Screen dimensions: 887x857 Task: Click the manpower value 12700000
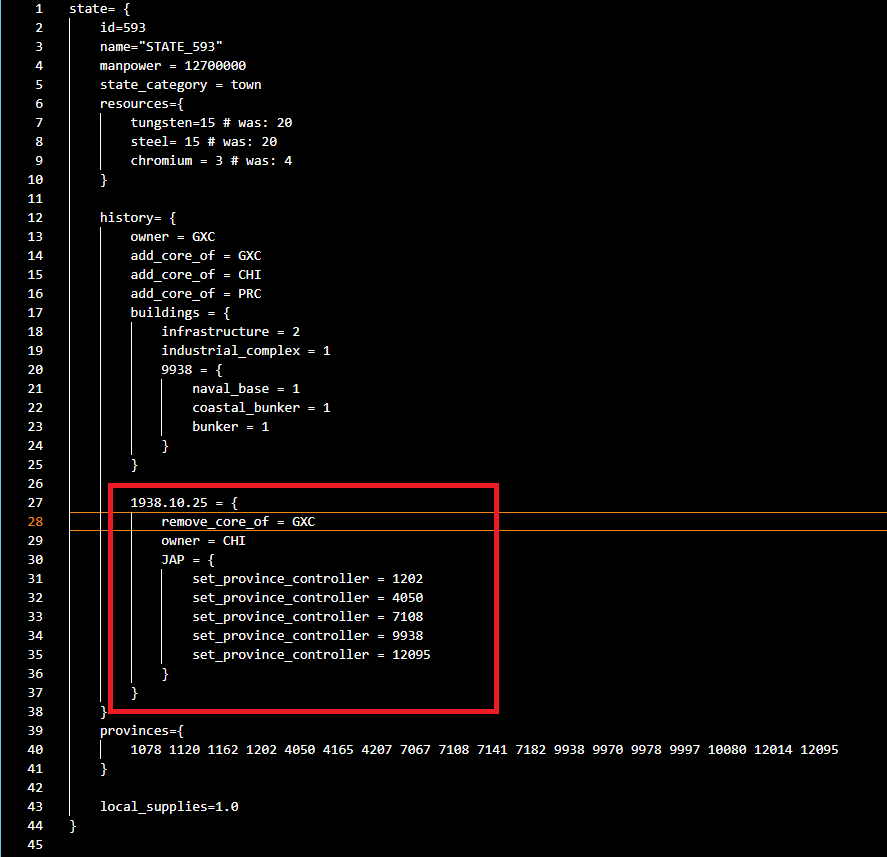click(215, 65)
